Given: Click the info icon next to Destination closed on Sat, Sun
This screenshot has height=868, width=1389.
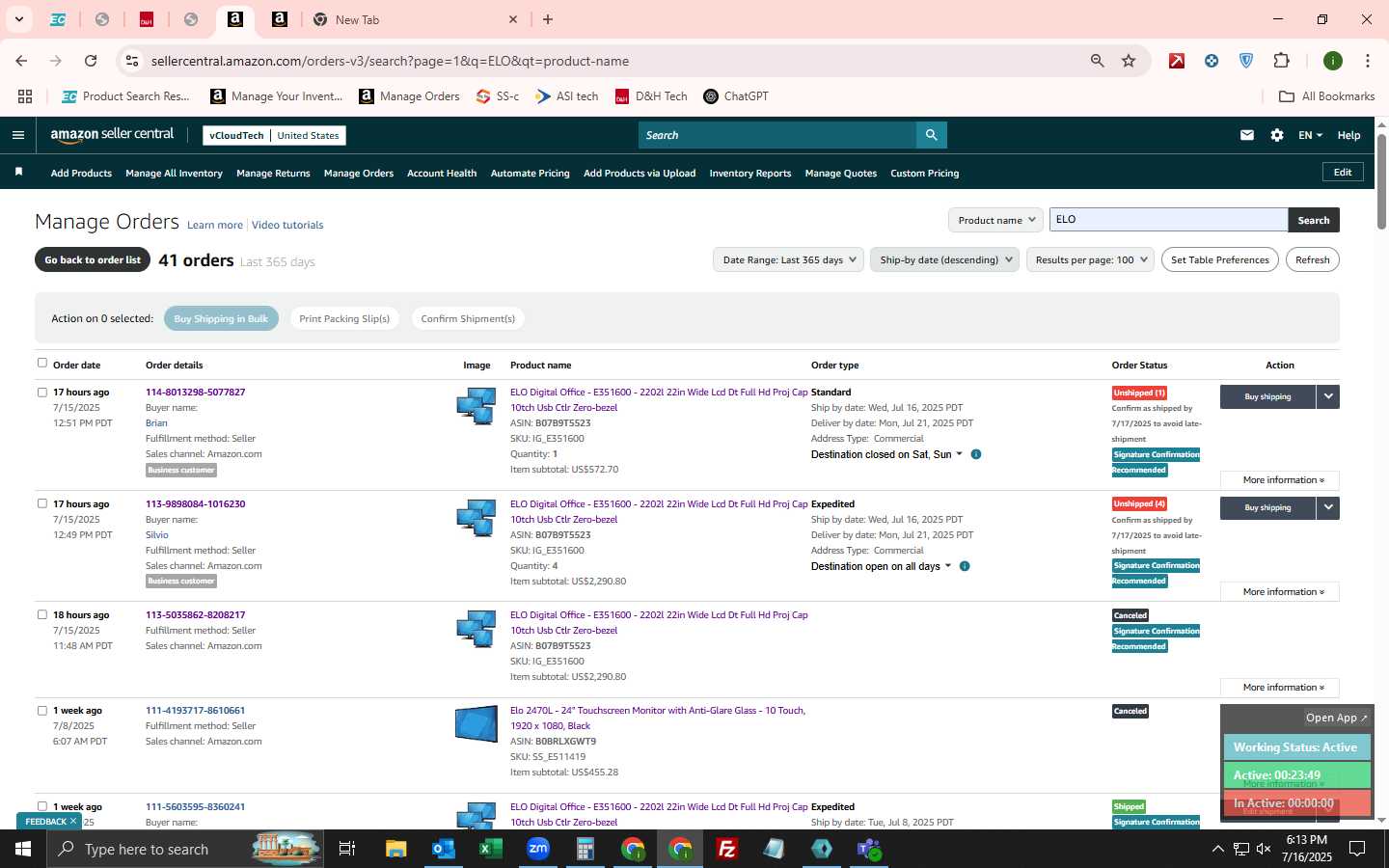Looking at the screenshot, I should point(976,454).
